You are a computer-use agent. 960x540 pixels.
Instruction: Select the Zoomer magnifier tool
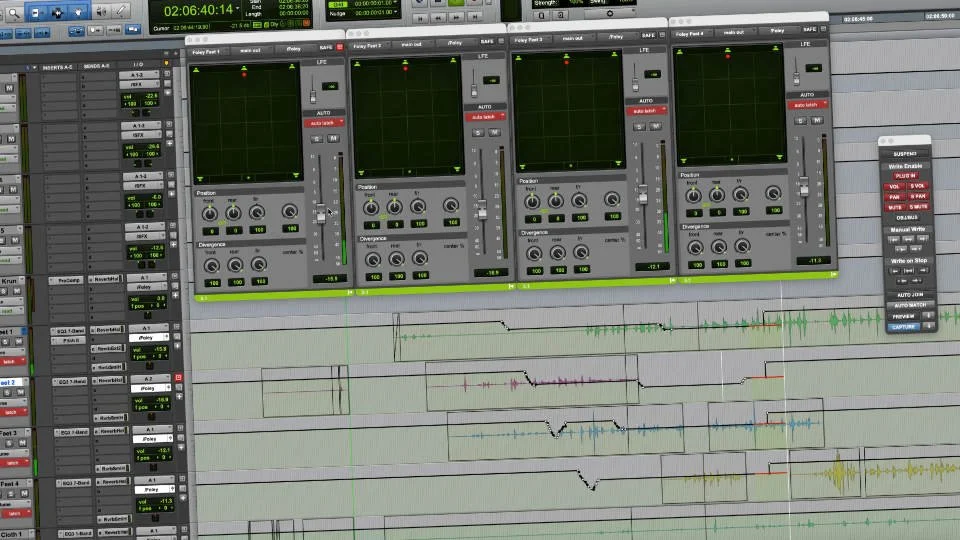tap(14, 13)
